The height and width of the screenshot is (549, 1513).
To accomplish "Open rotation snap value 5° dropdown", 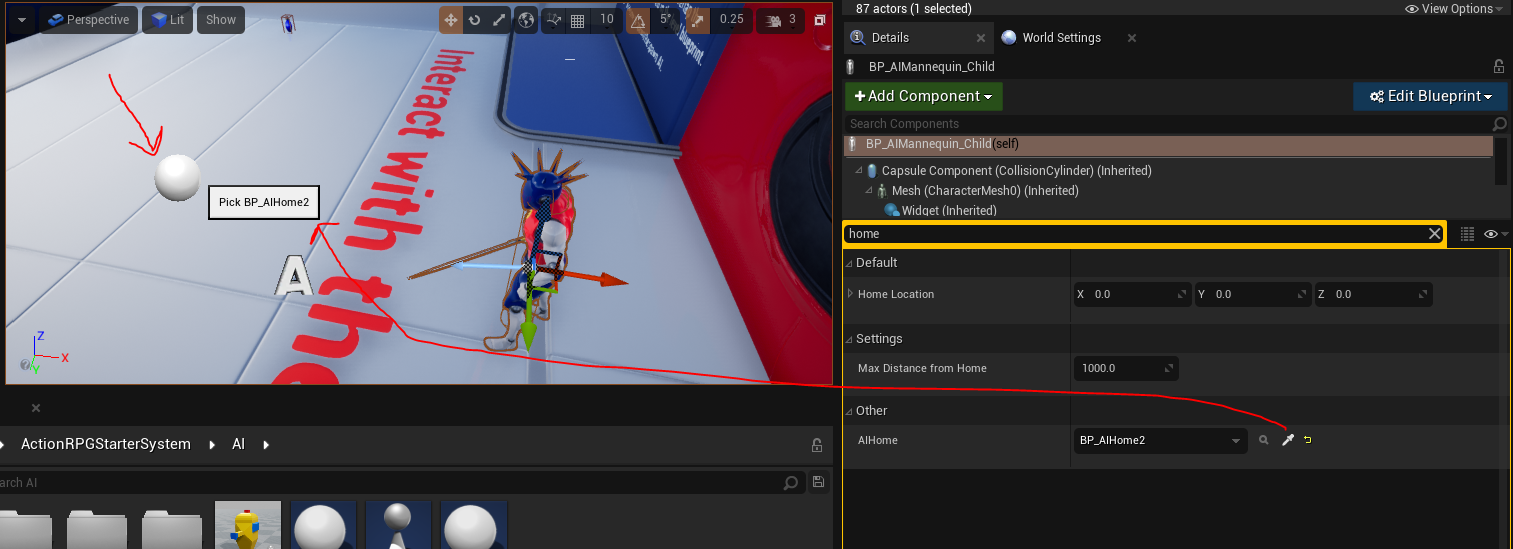I will pos(664,19).
